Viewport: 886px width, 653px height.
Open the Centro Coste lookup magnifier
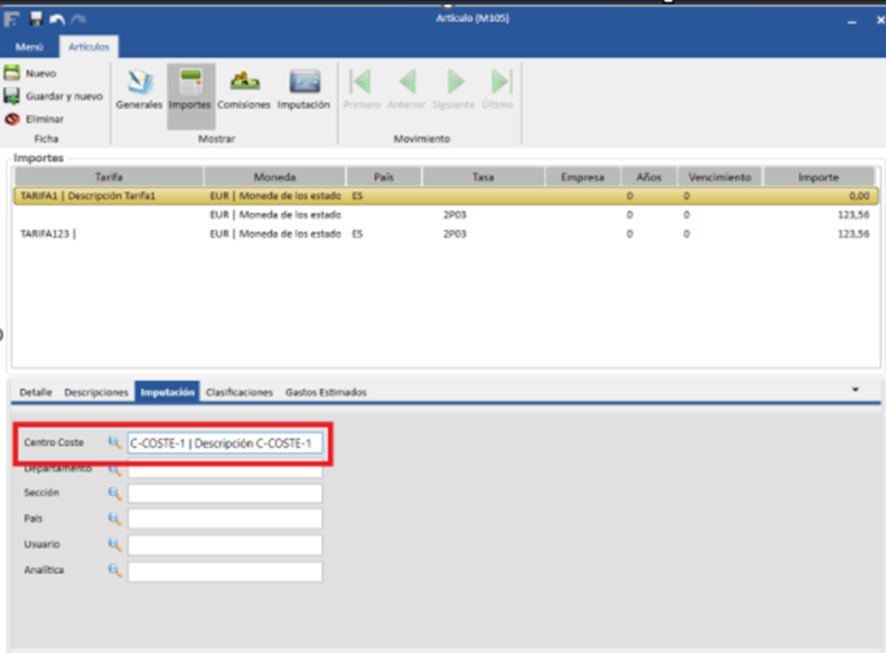coord(115,442)
